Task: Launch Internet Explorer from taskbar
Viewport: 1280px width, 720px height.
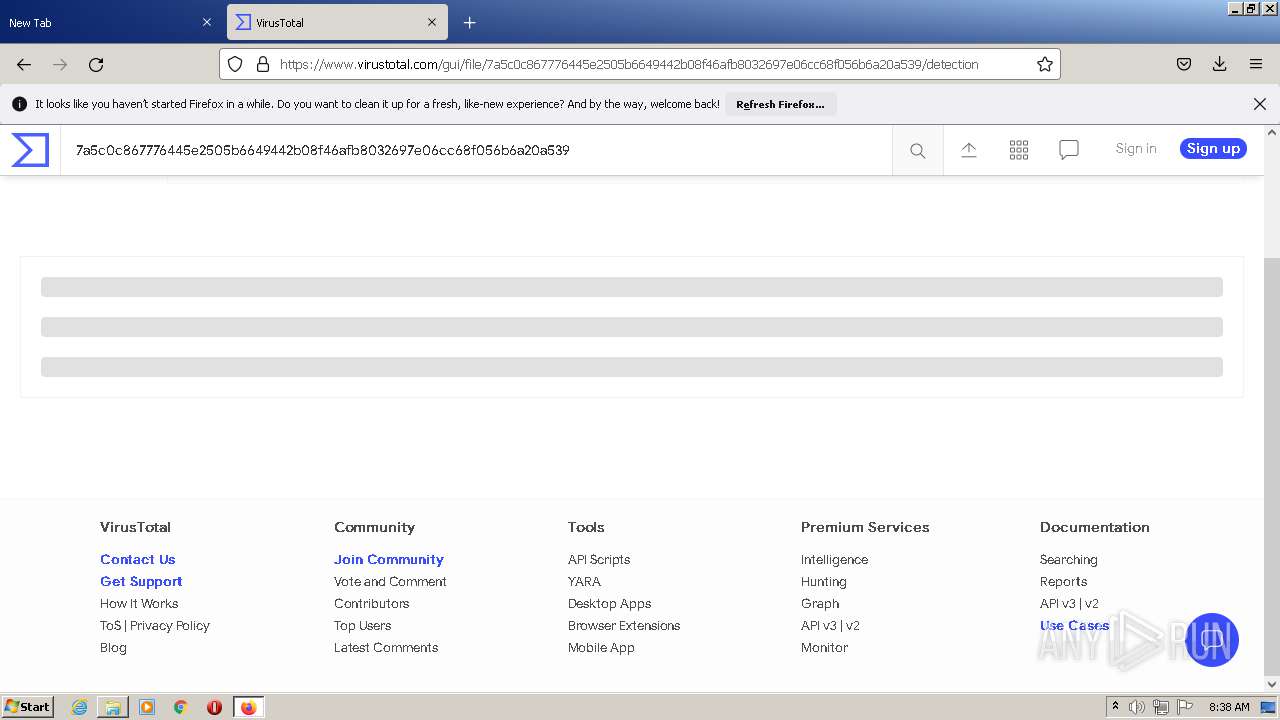Action: tap(79, 707)
